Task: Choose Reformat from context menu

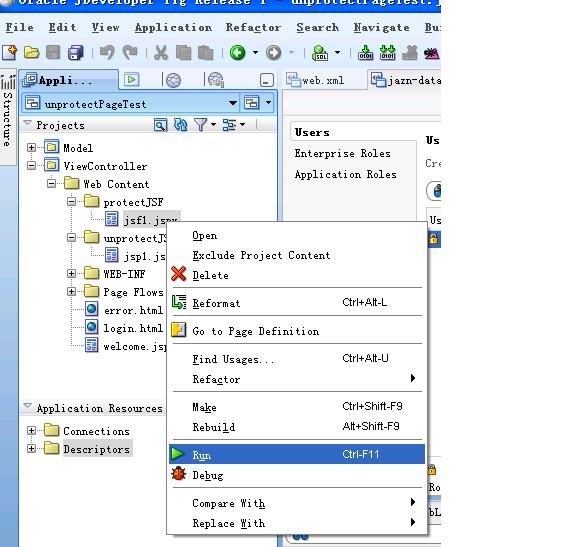Action: click(297, 303)
